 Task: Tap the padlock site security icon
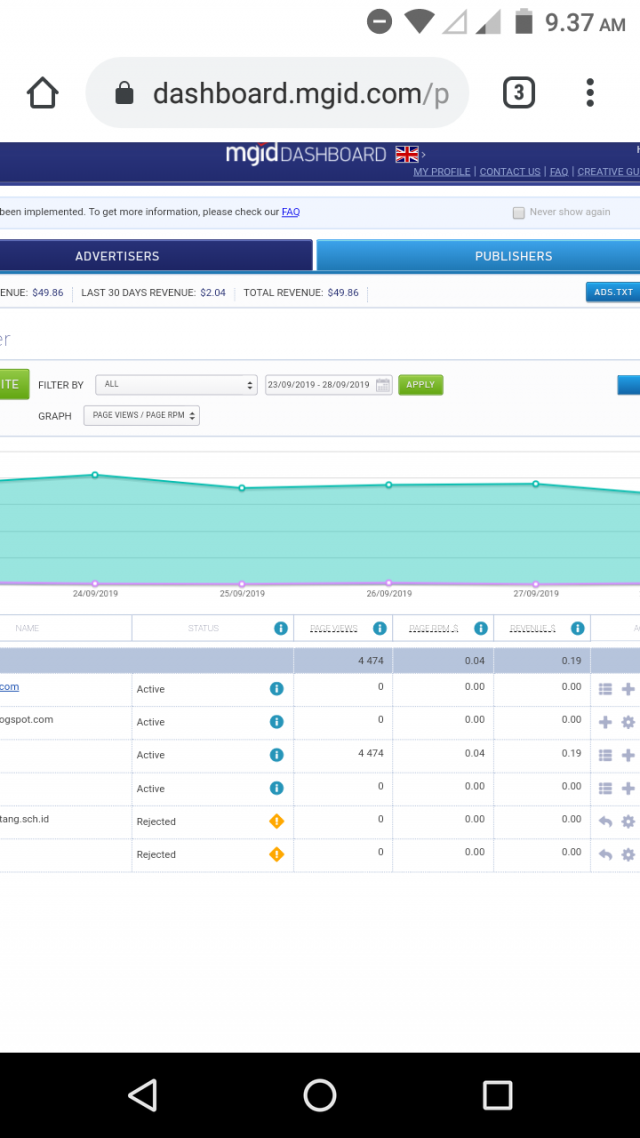click(125, 93)
